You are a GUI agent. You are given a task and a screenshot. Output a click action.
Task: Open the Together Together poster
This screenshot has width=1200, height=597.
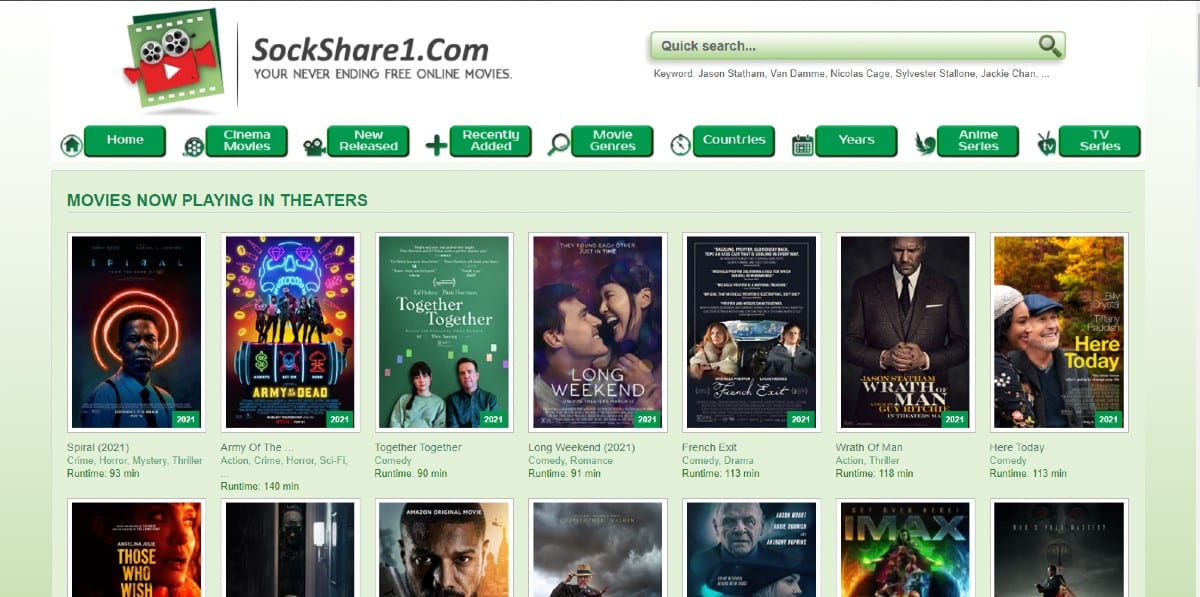[x=444, y=332]
